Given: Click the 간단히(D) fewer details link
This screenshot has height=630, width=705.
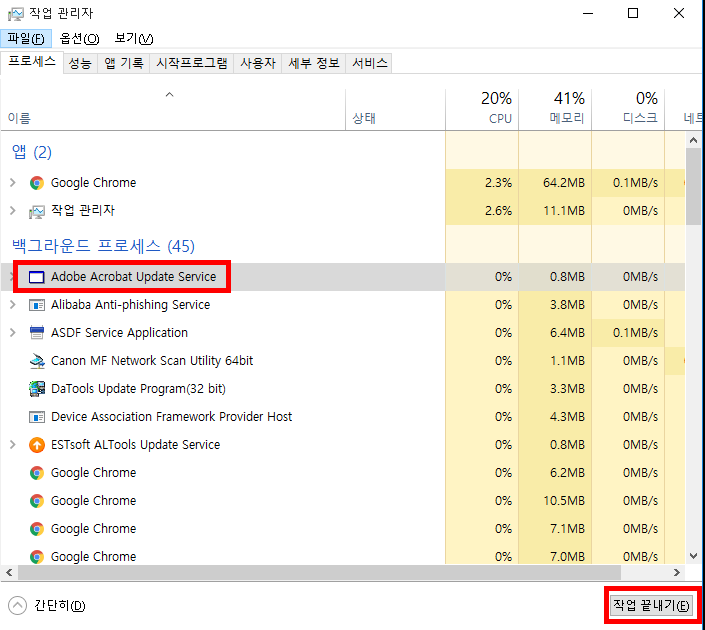Looking at the screenshot, I should 60,606.
